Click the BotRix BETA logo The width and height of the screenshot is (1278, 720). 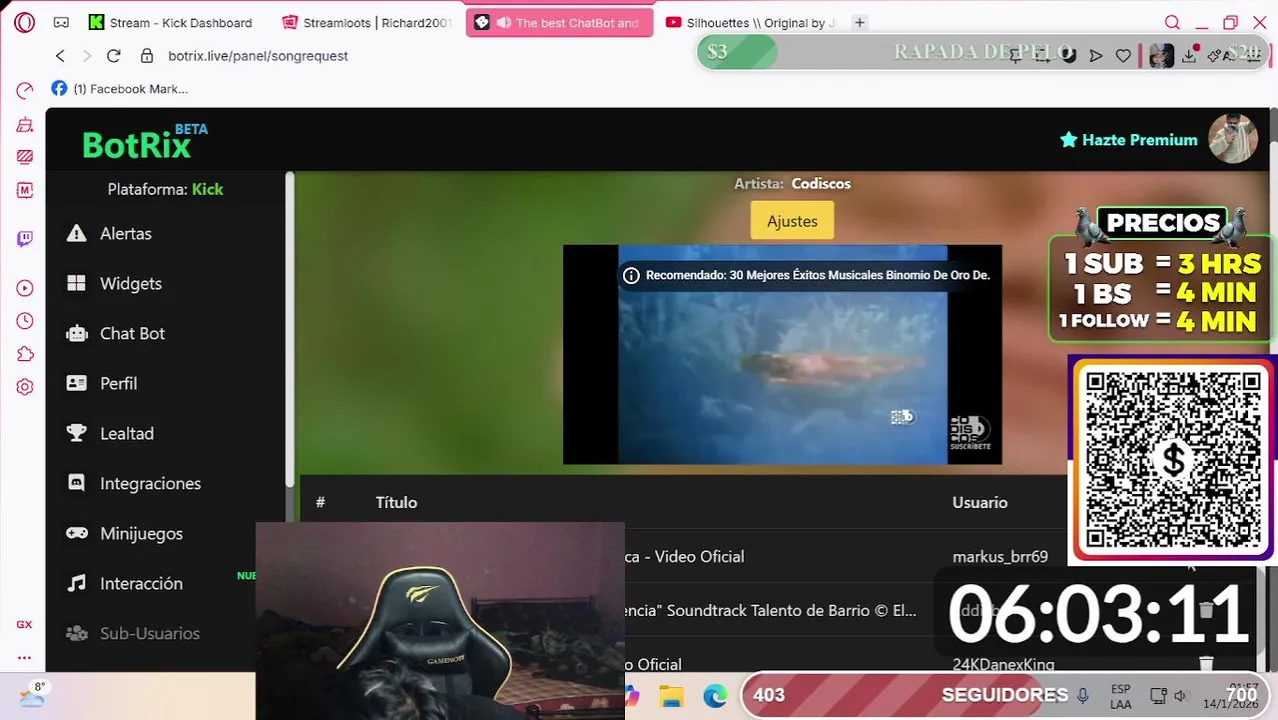coord(145,142)
